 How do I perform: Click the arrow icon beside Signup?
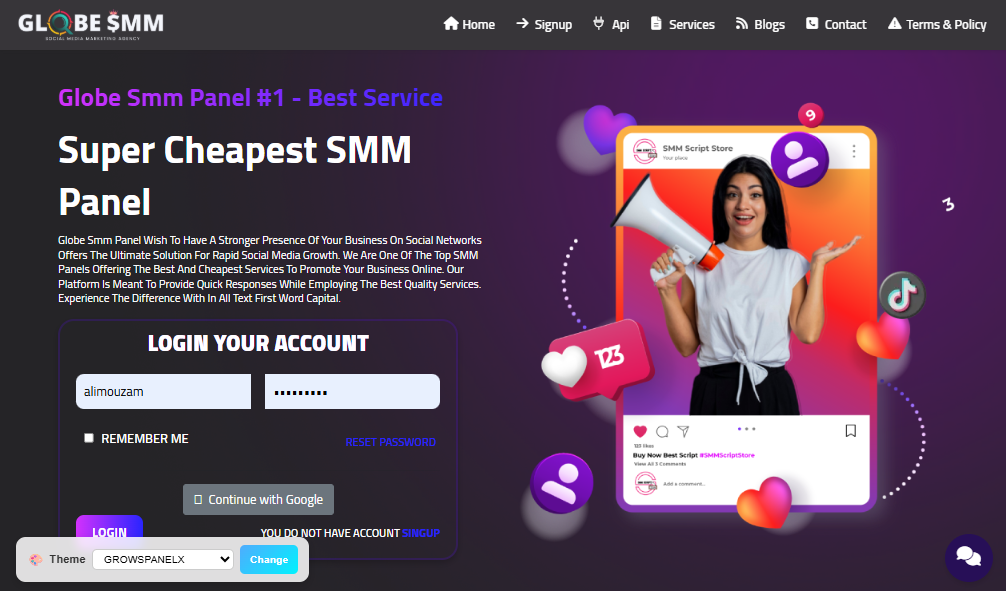pos(522,24)
